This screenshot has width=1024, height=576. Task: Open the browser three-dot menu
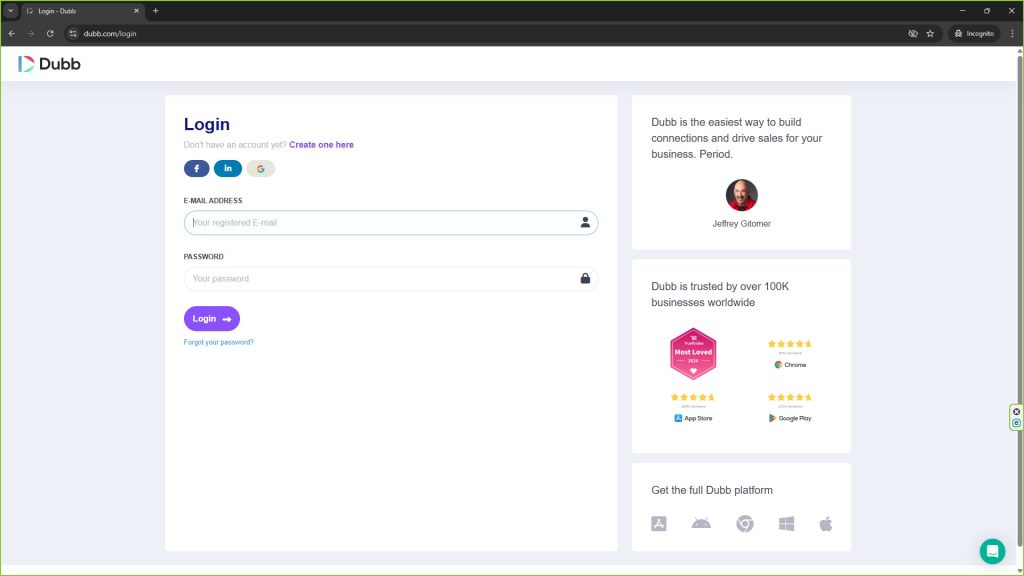1012,33
